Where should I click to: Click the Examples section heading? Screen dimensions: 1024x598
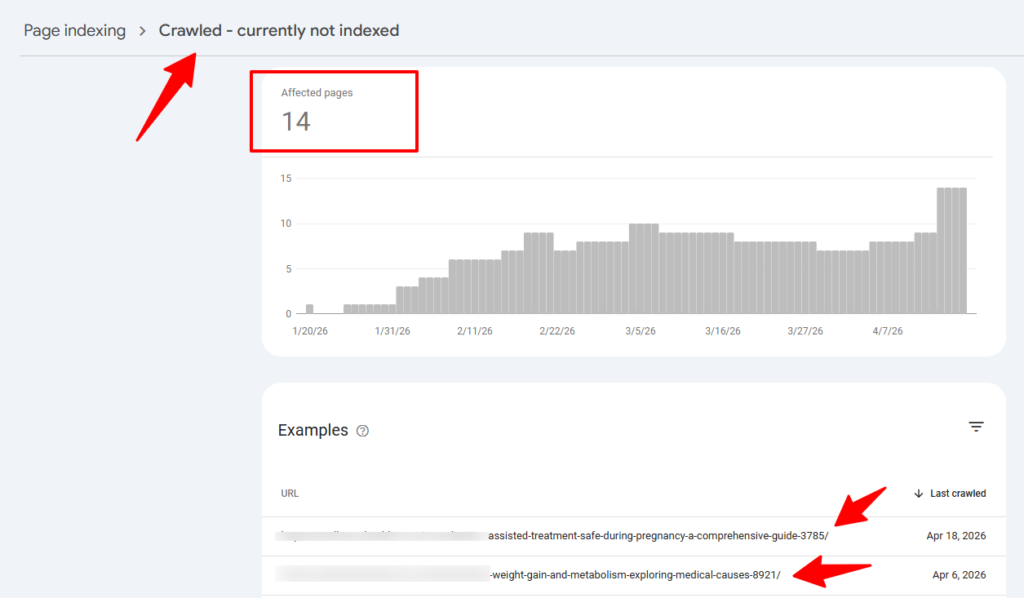pos(313,431)
